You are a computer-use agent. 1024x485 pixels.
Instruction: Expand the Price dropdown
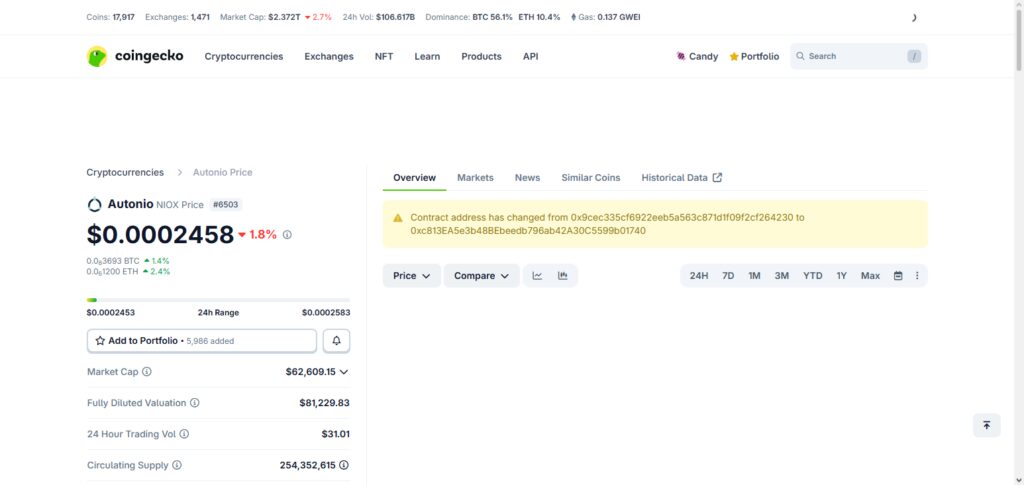pos(411,276)
